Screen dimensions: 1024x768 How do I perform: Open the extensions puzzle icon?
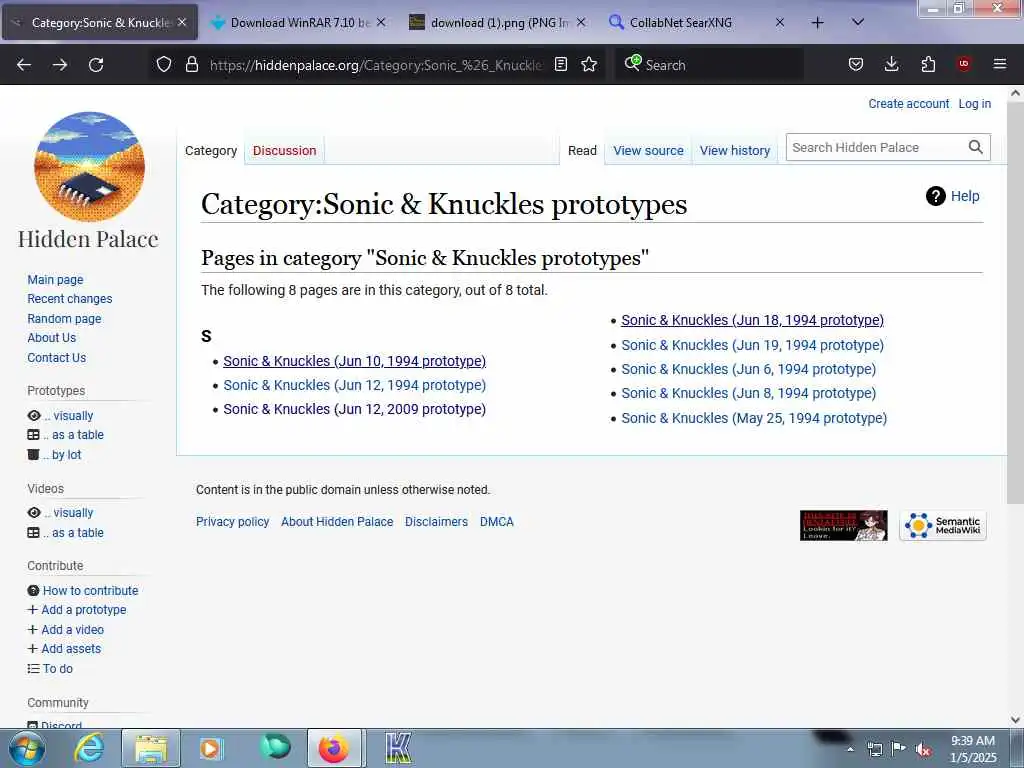click(x=928, y=64)
